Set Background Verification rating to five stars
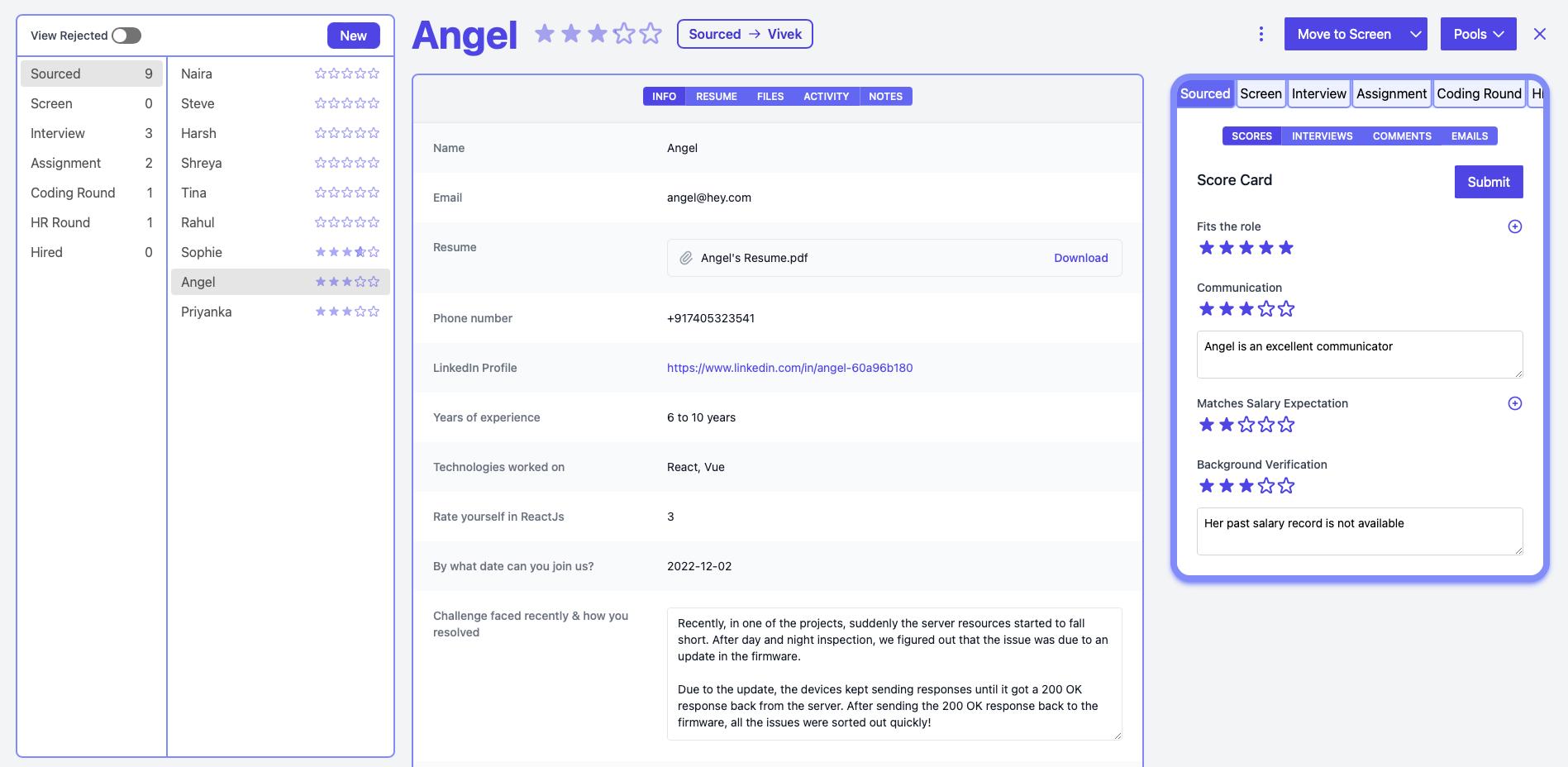The image size is (1568, 767). [x=1286, y=486]
